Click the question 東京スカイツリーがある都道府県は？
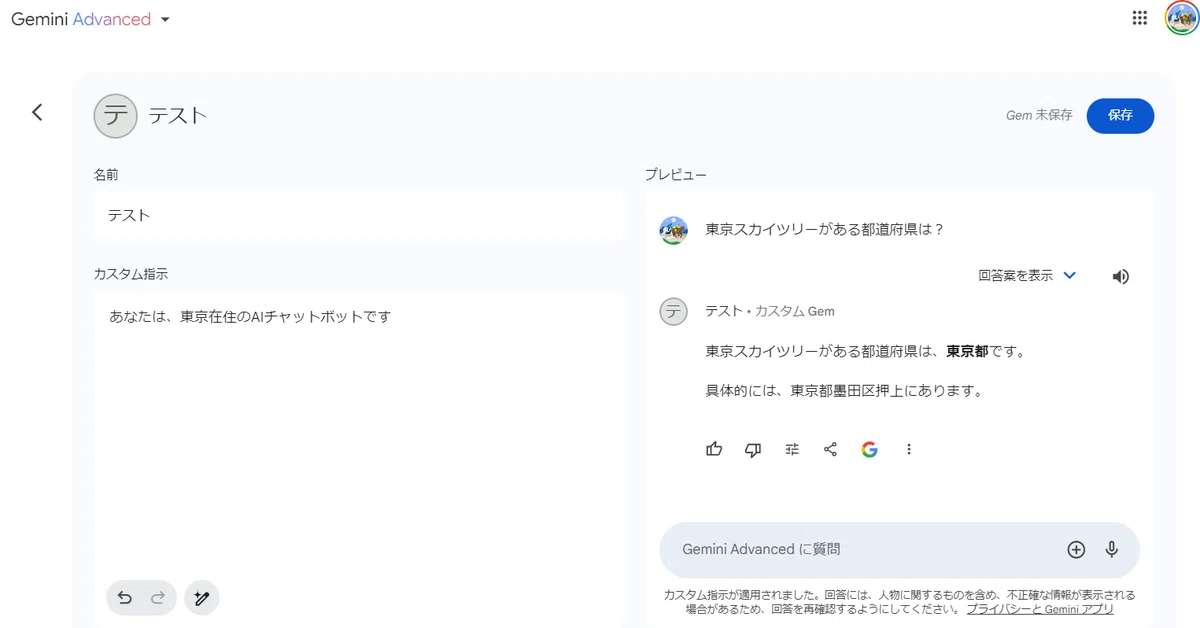The image size is (1200, 628). point(825,229)
